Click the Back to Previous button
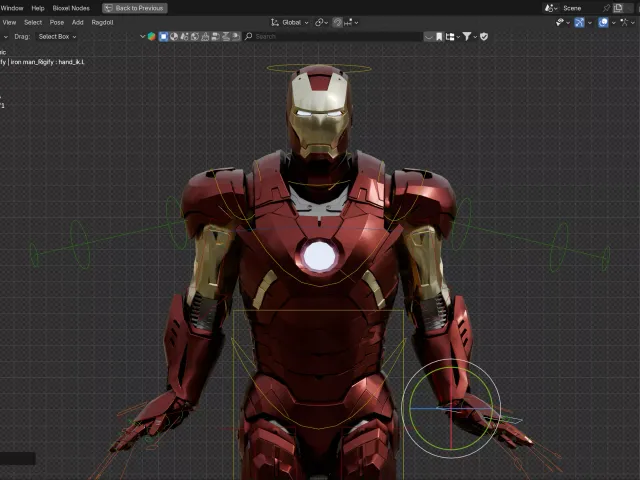The height and width of the screenshot is (480, 640). (135, 8)
